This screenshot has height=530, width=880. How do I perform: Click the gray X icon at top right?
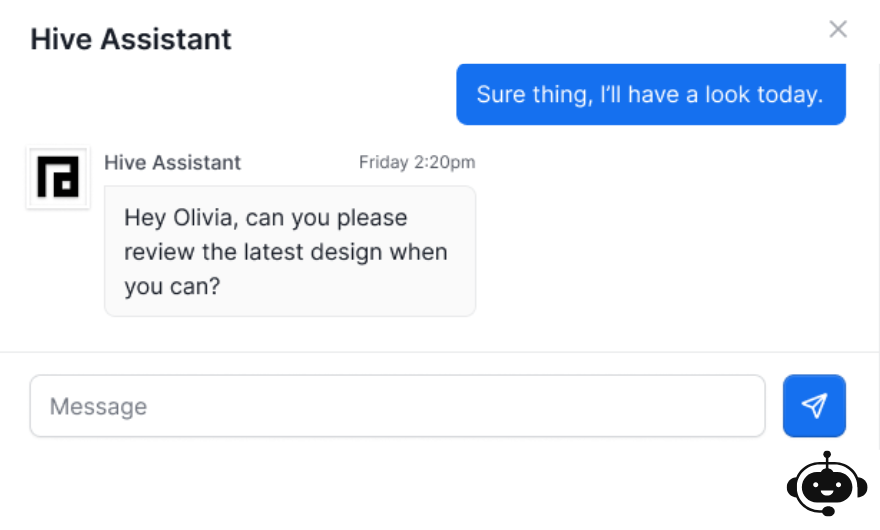[x=838, y=29]
